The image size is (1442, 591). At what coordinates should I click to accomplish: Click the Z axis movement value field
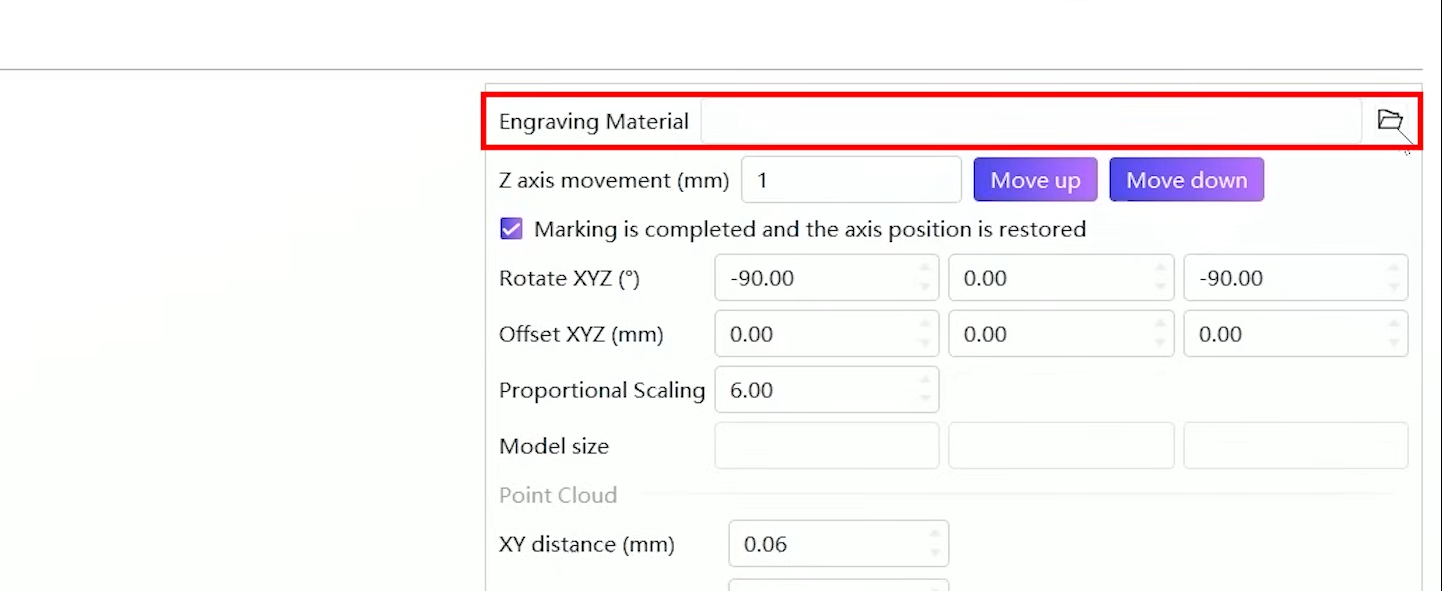pyautogui.click(x=851, y=180)
